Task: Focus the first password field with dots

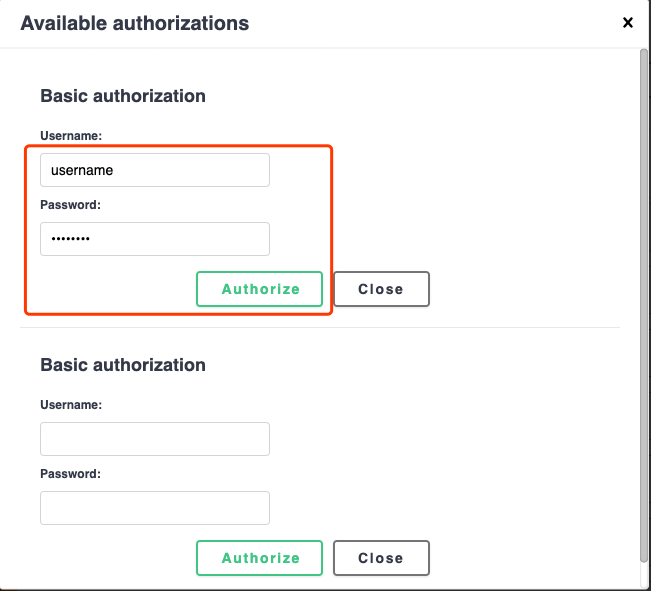Action: click(155, 239)
